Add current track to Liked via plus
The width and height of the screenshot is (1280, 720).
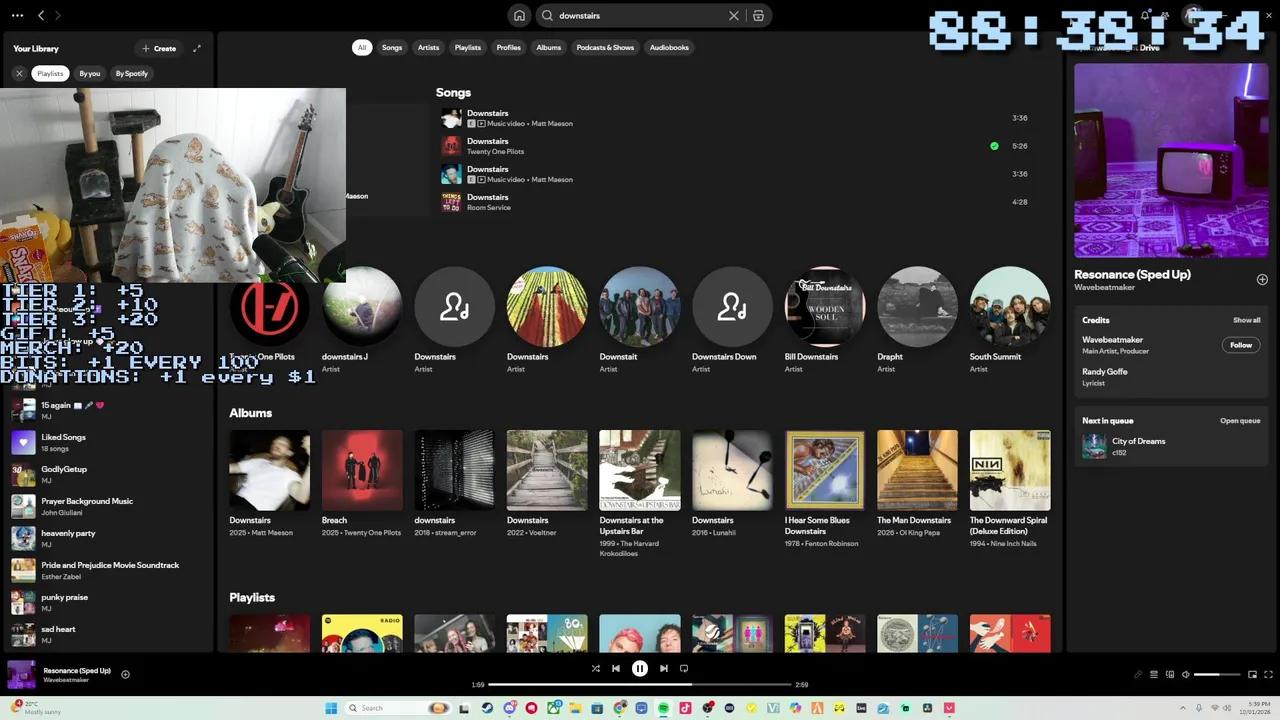point(125,675)
